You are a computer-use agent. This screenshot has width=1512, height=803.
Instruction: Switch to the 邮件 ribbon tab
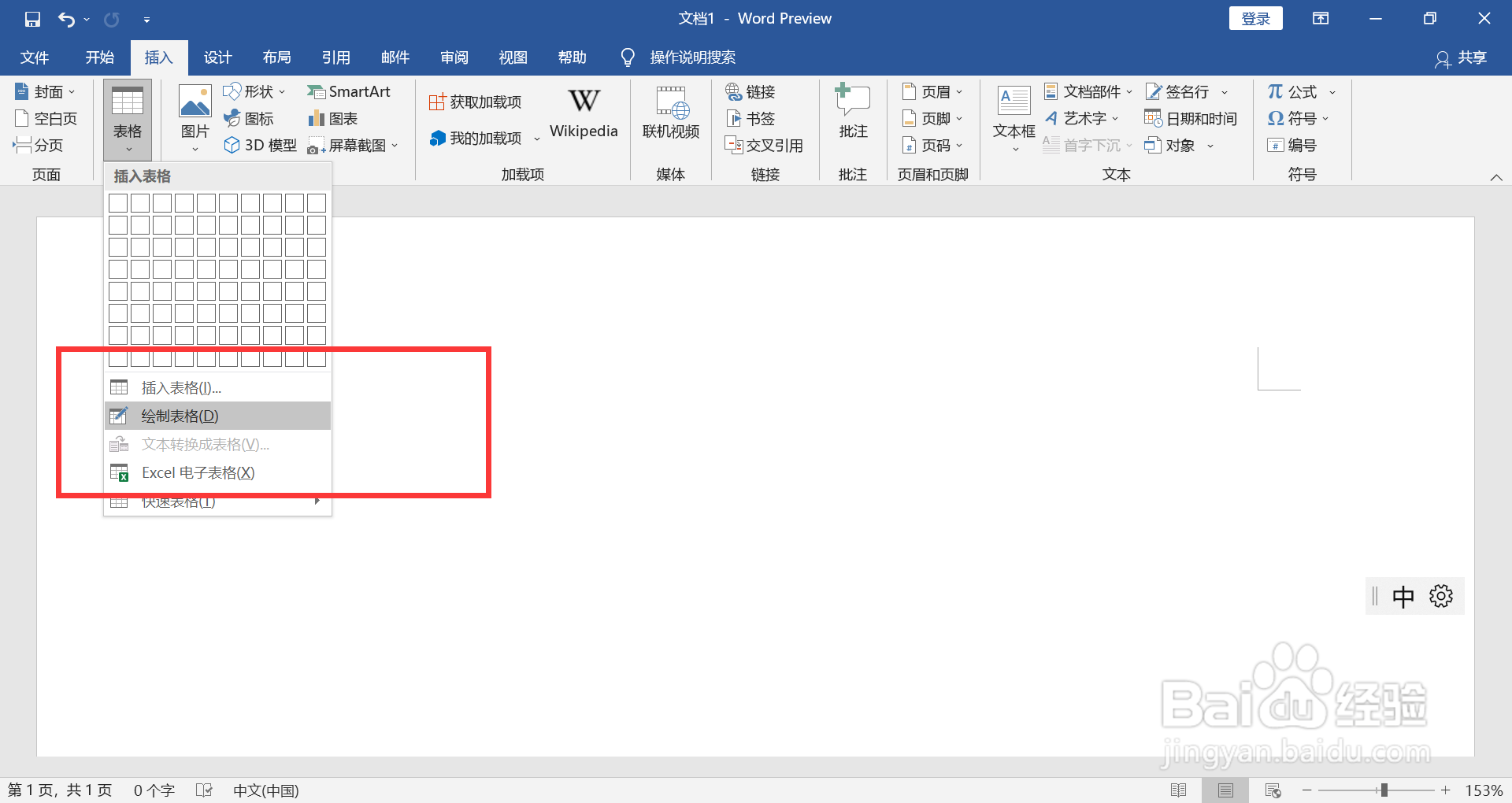[x=395, y=57]
